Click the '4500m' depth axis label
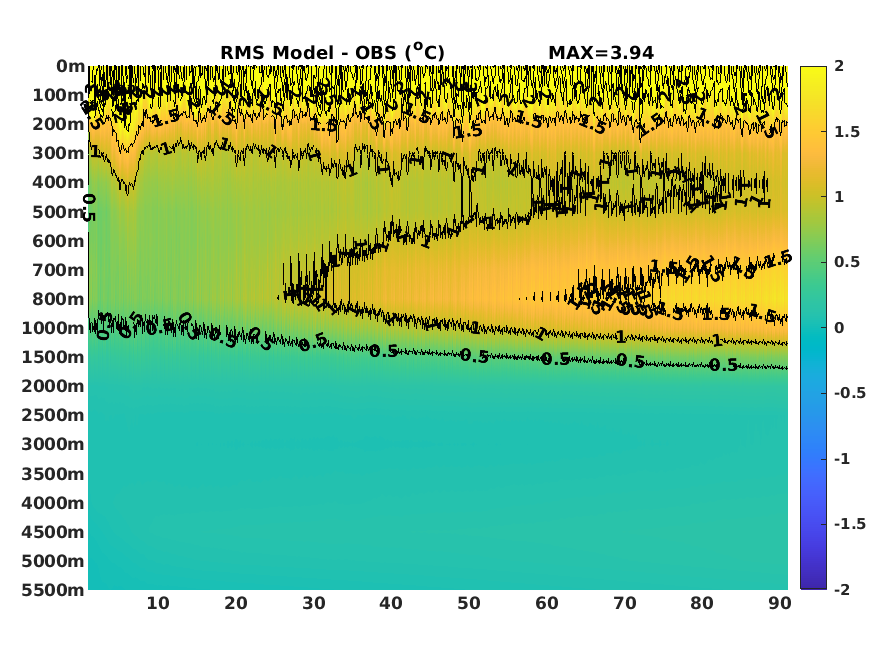This screenshot has width=875, height=656. (53, 532)
